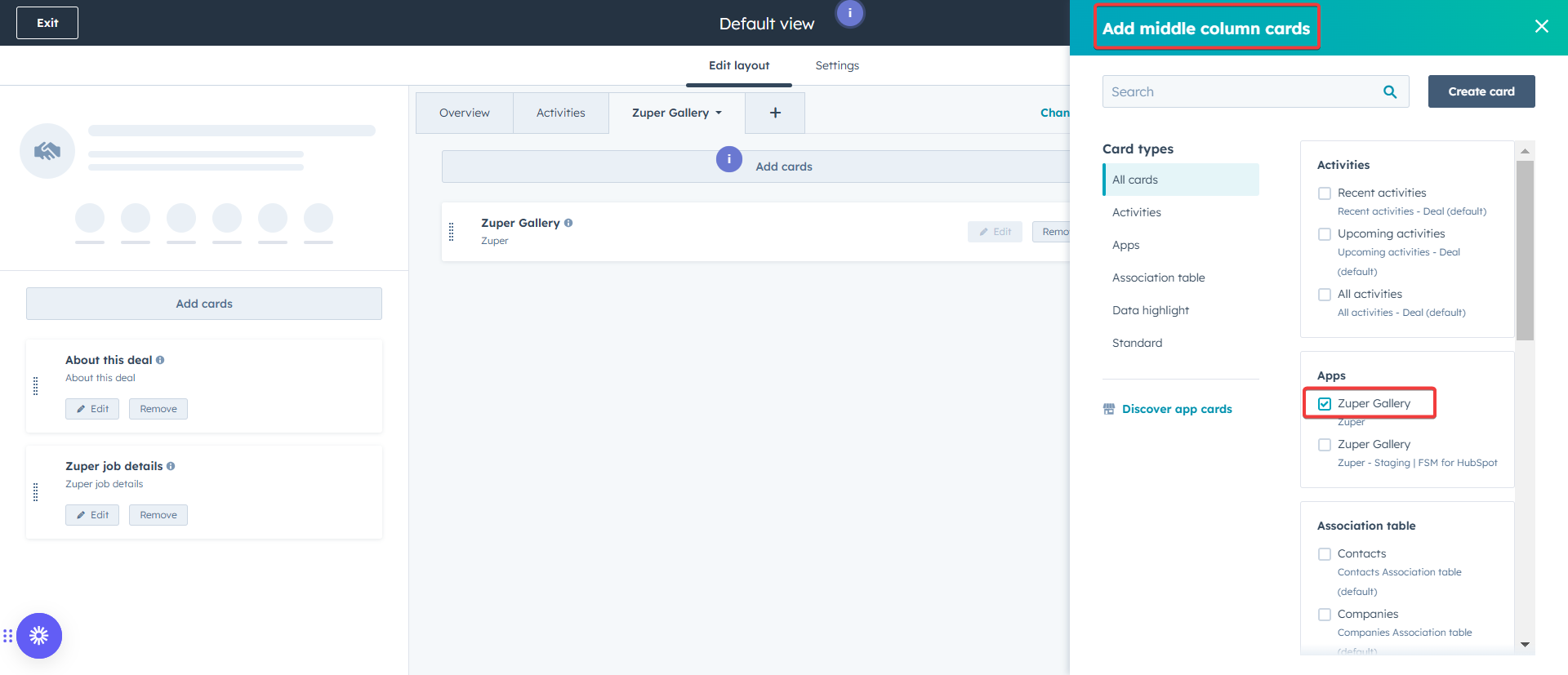Edit the Zuper job details card

point(92,515)
